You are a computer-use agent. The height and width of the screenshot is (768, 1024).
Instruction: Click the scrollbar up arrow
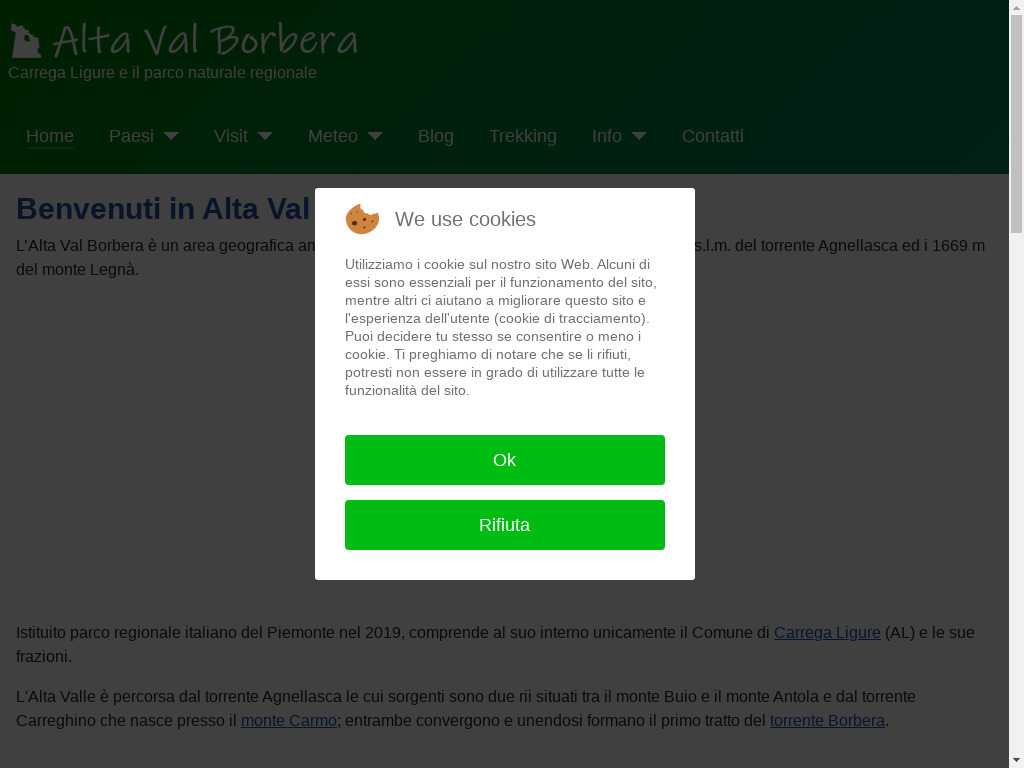[x=1016, y=7]
